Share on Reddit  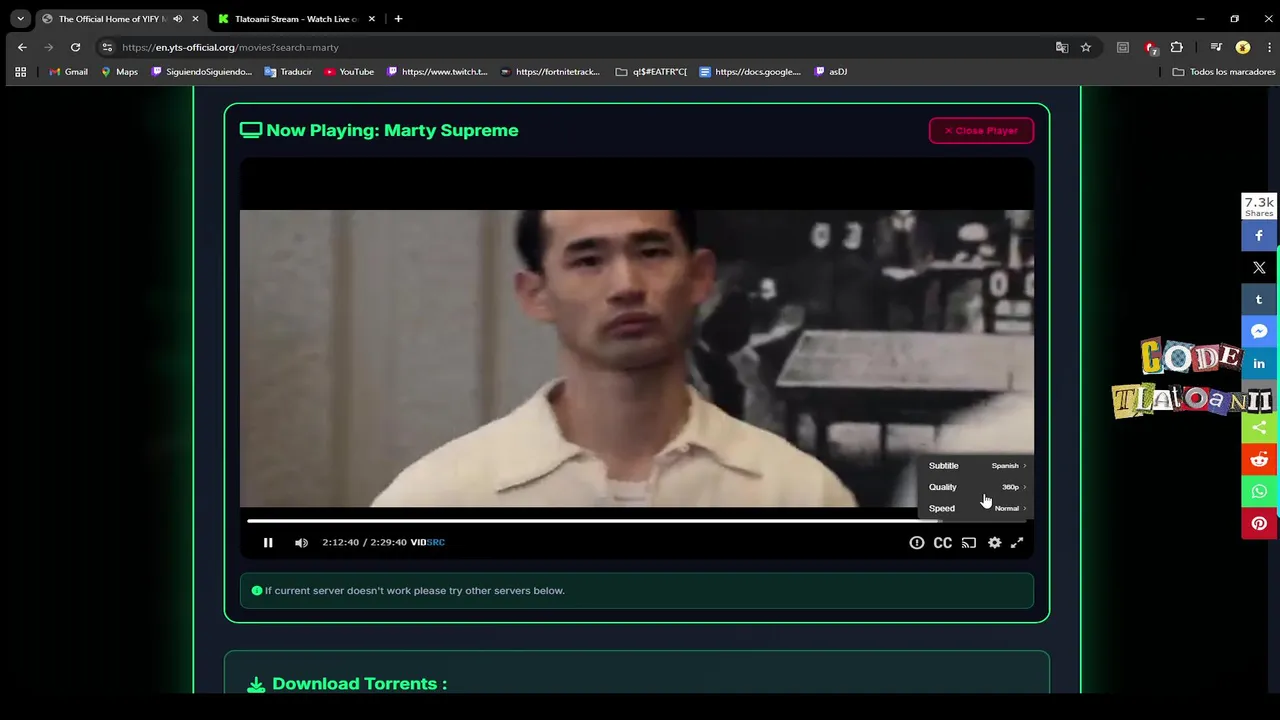click(1259, 460)
